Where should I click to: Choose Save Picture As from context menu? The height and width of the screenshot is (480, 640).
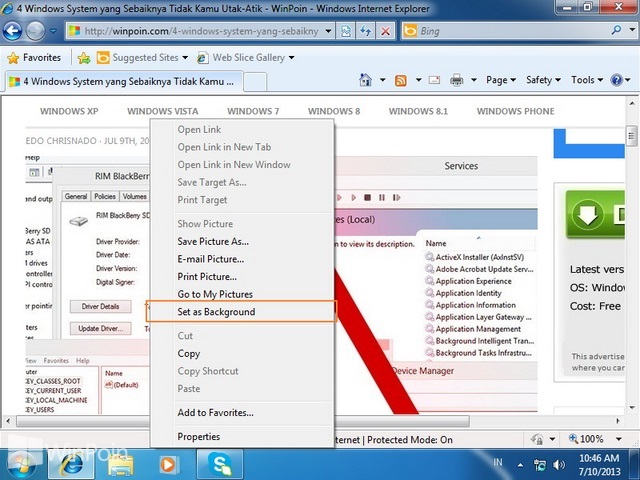tap(242, 242)
